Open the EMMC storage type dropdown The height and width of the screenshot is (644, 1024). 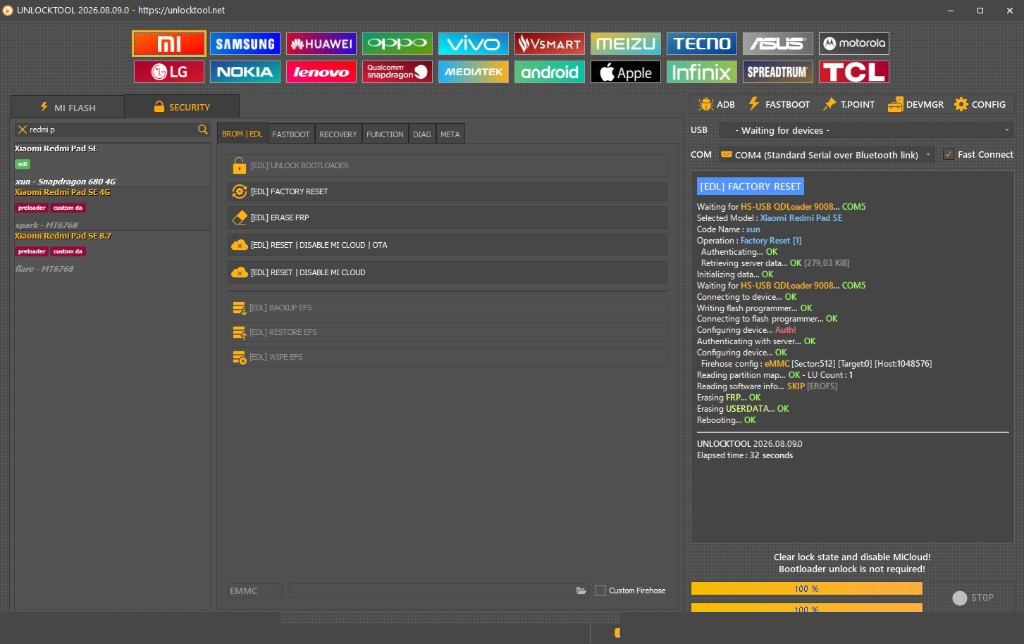[x=255, y=590]
